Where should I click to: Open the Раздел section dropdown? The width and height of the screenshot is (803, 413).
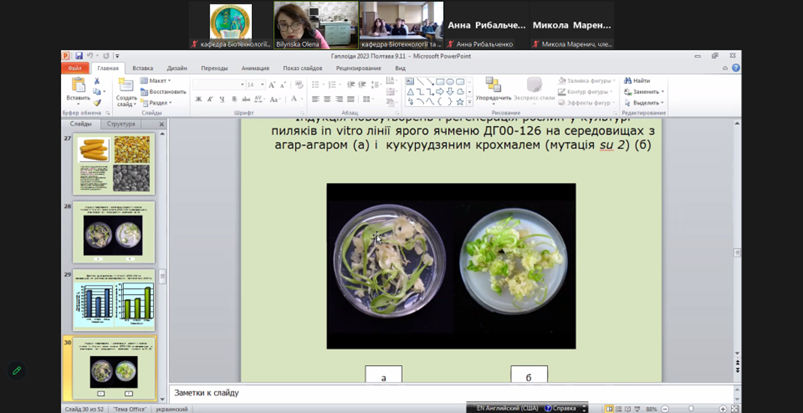point(156,102)
